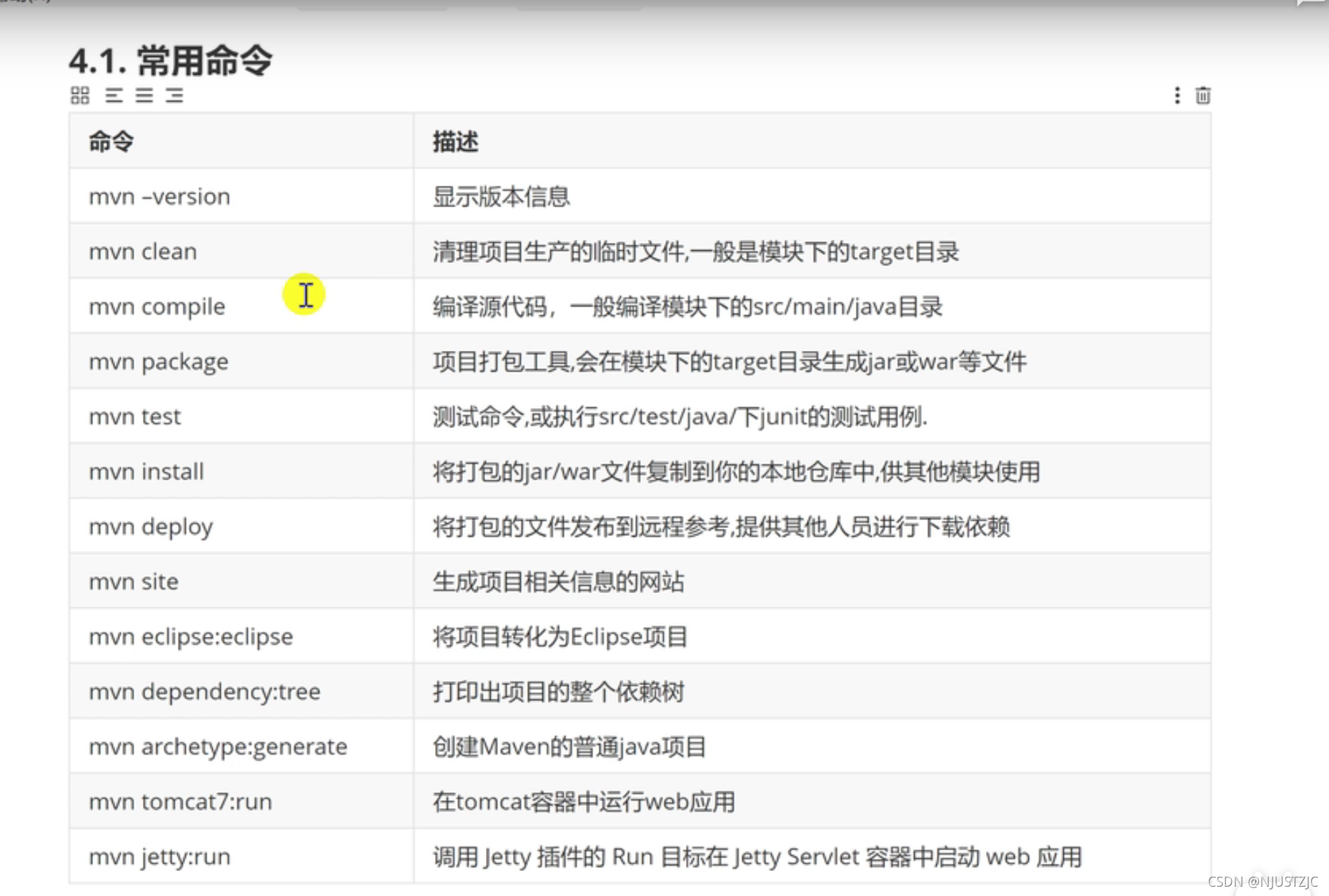The height and width of the screenshot is (896, 1329).
Task: Click the 将项目转化为Eclipse项目 cell
Action: (812, 636)
